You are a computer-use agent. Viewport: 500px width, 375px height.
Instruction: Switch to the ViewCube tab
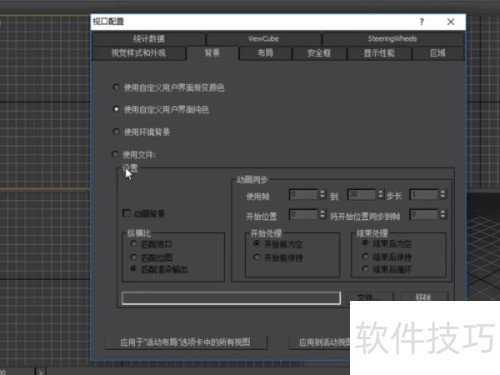tap(263, 39)
